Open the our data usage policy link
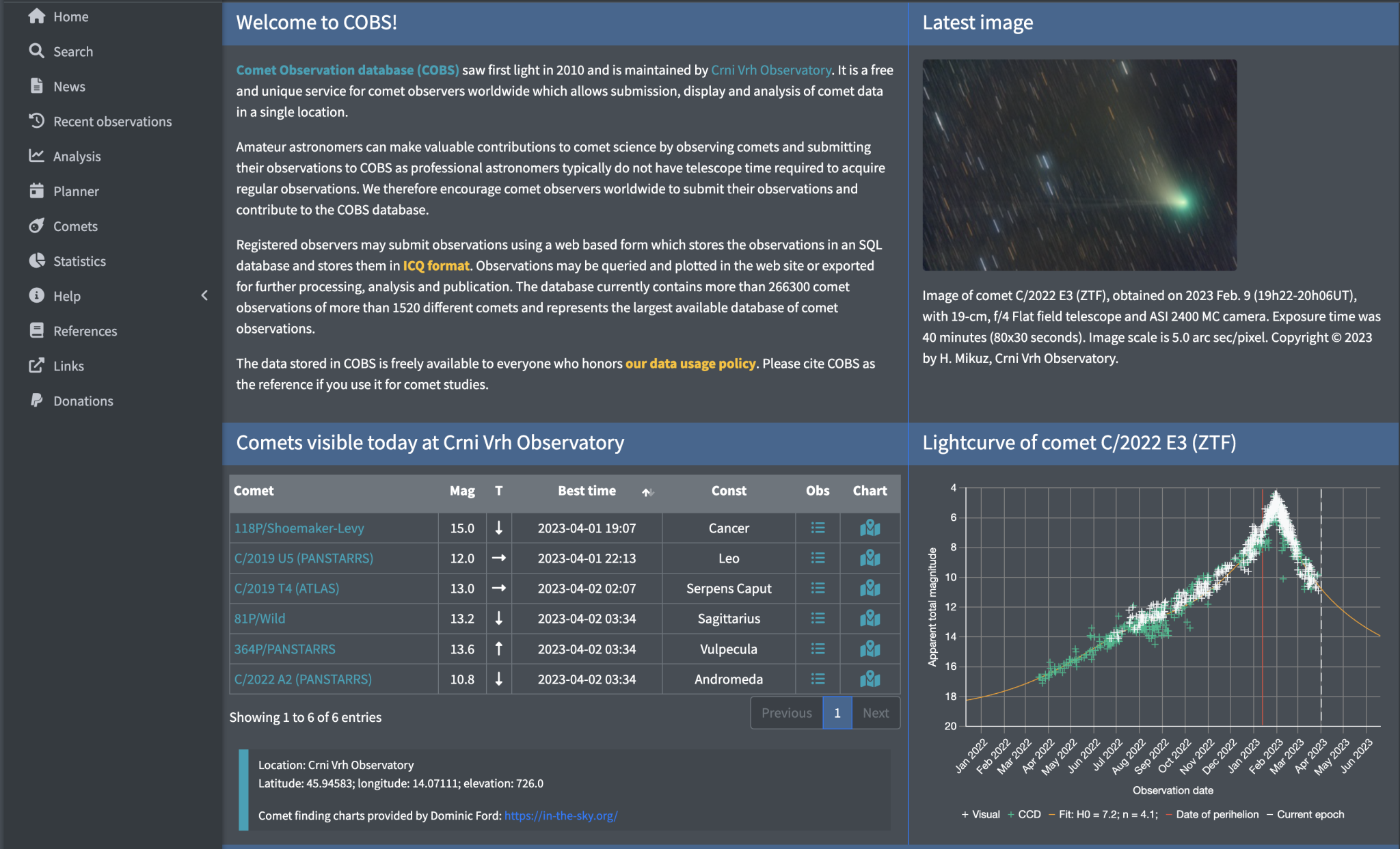 pyautogui.click(x=690, y=363)
